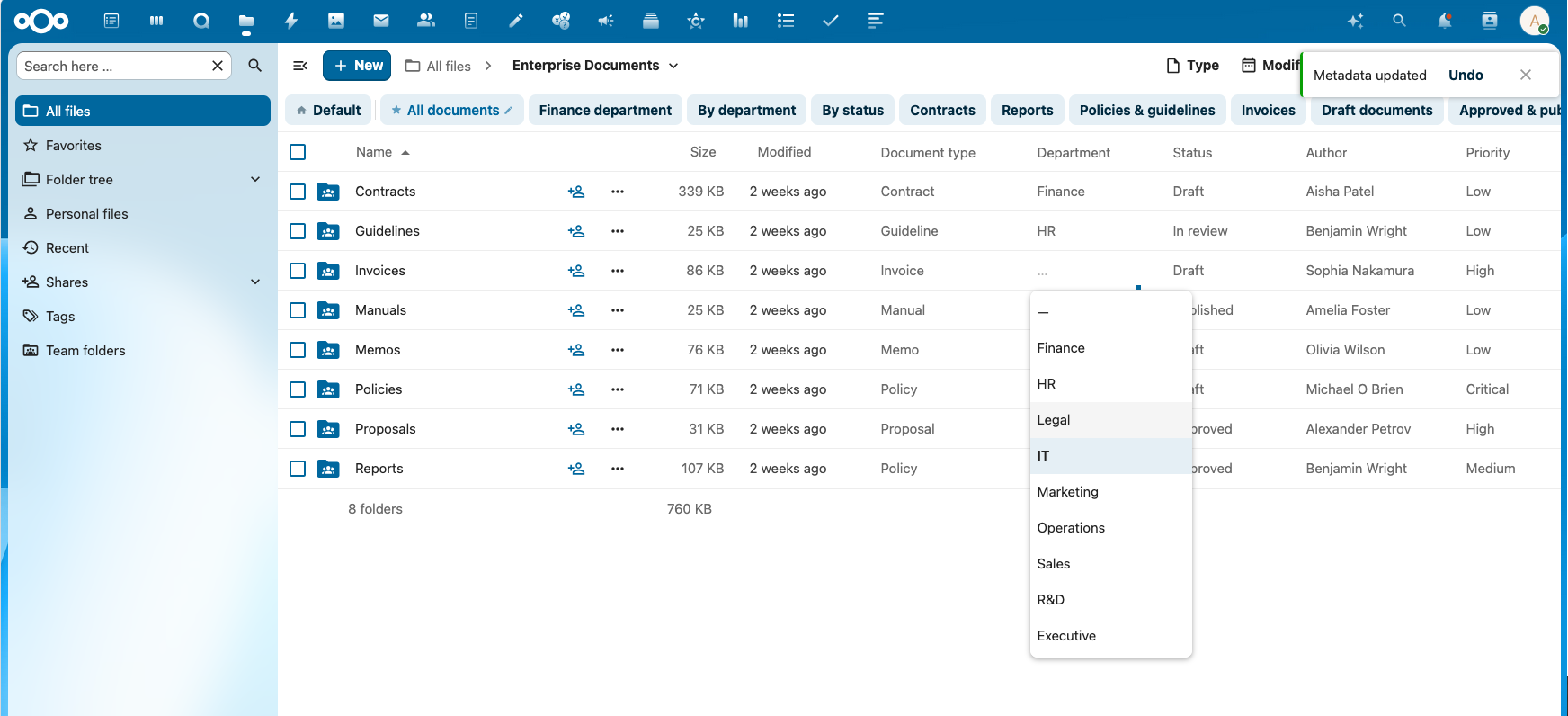Viewport: 1568px width, 716px height.
Task: Open the notifications bell
Action: pyautogui.click(x=1445, y=21)
